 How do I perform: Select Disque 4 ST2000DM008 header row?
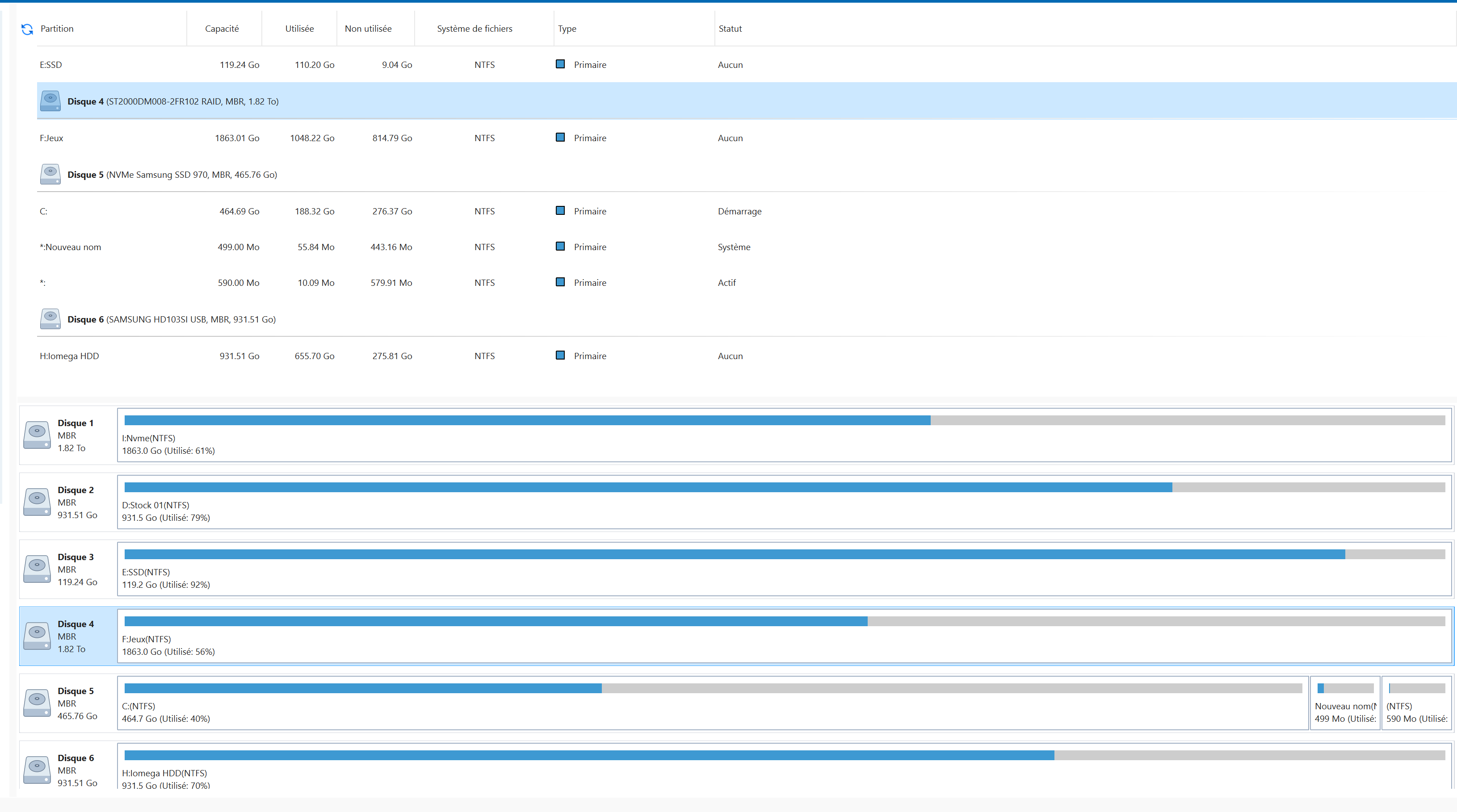747,101
